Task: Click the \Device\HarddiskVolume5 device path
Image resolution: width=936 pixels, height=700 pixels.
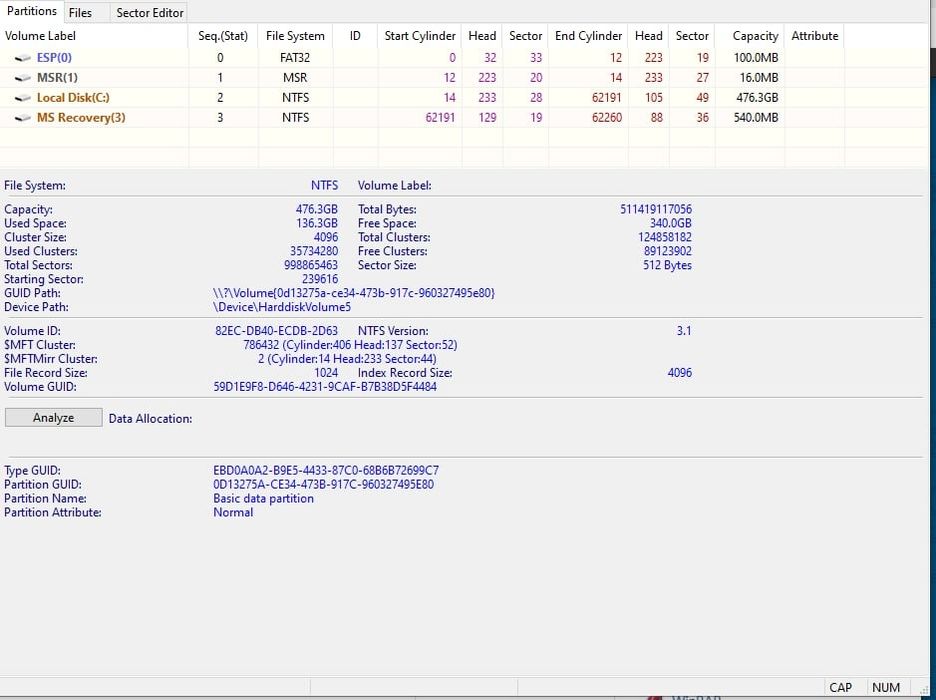Action: coord(282,307)
